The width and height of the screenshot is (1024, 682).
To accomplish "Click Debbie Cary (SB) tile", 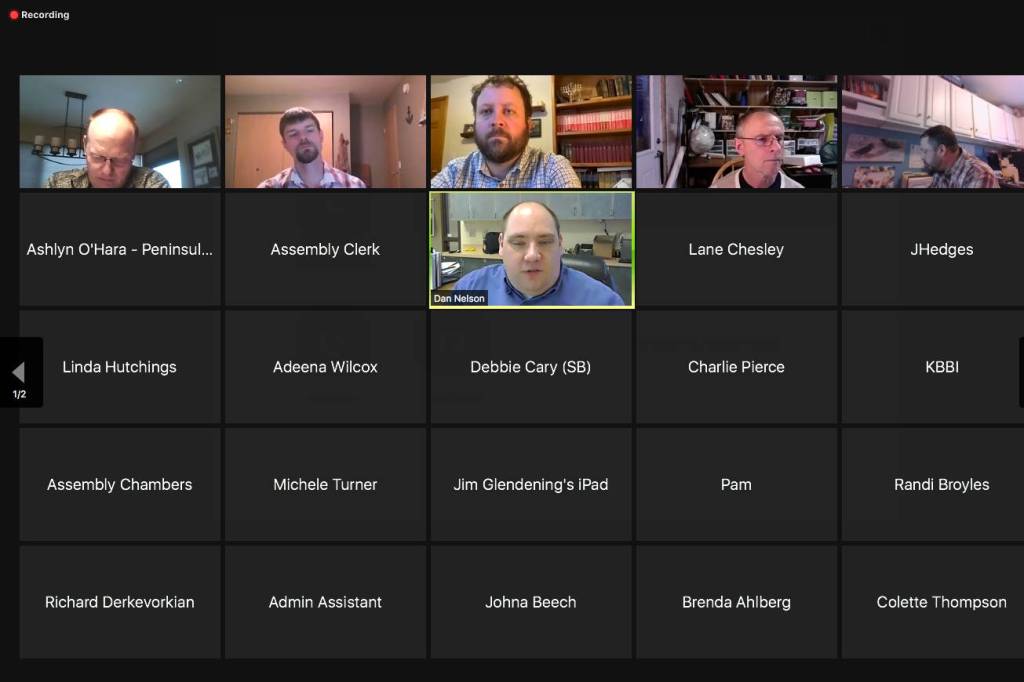I will click(531, 367).
